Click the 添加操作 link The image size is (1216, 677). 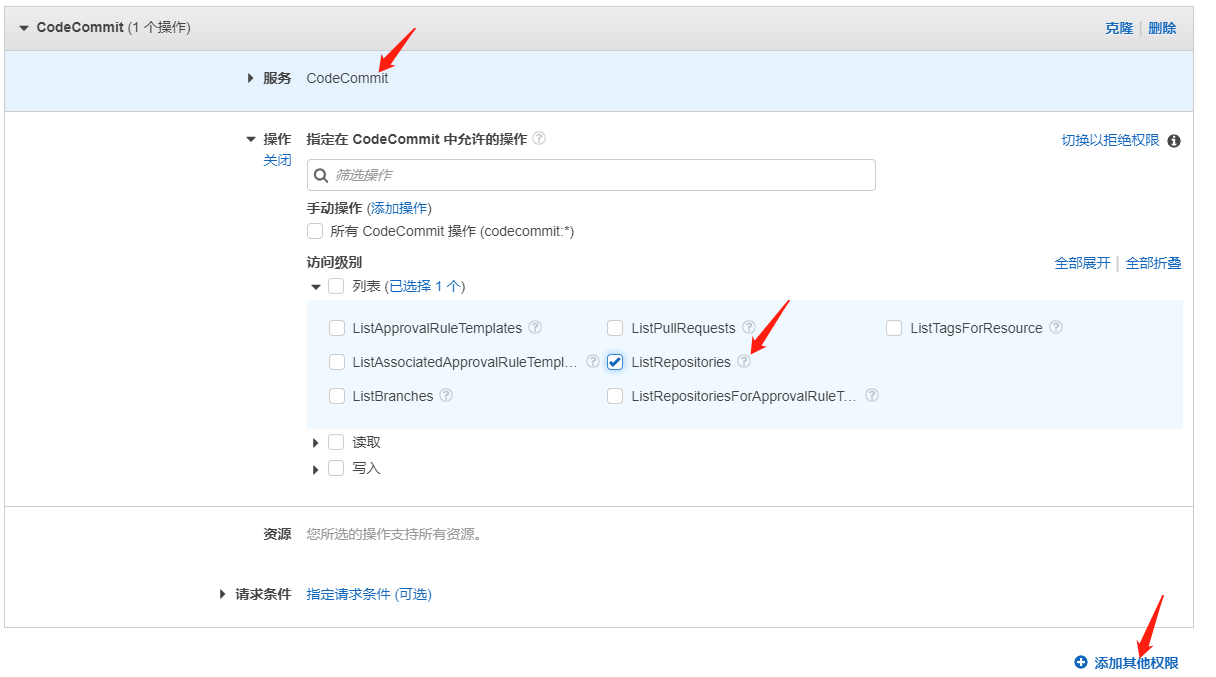(x=399, y=208)
